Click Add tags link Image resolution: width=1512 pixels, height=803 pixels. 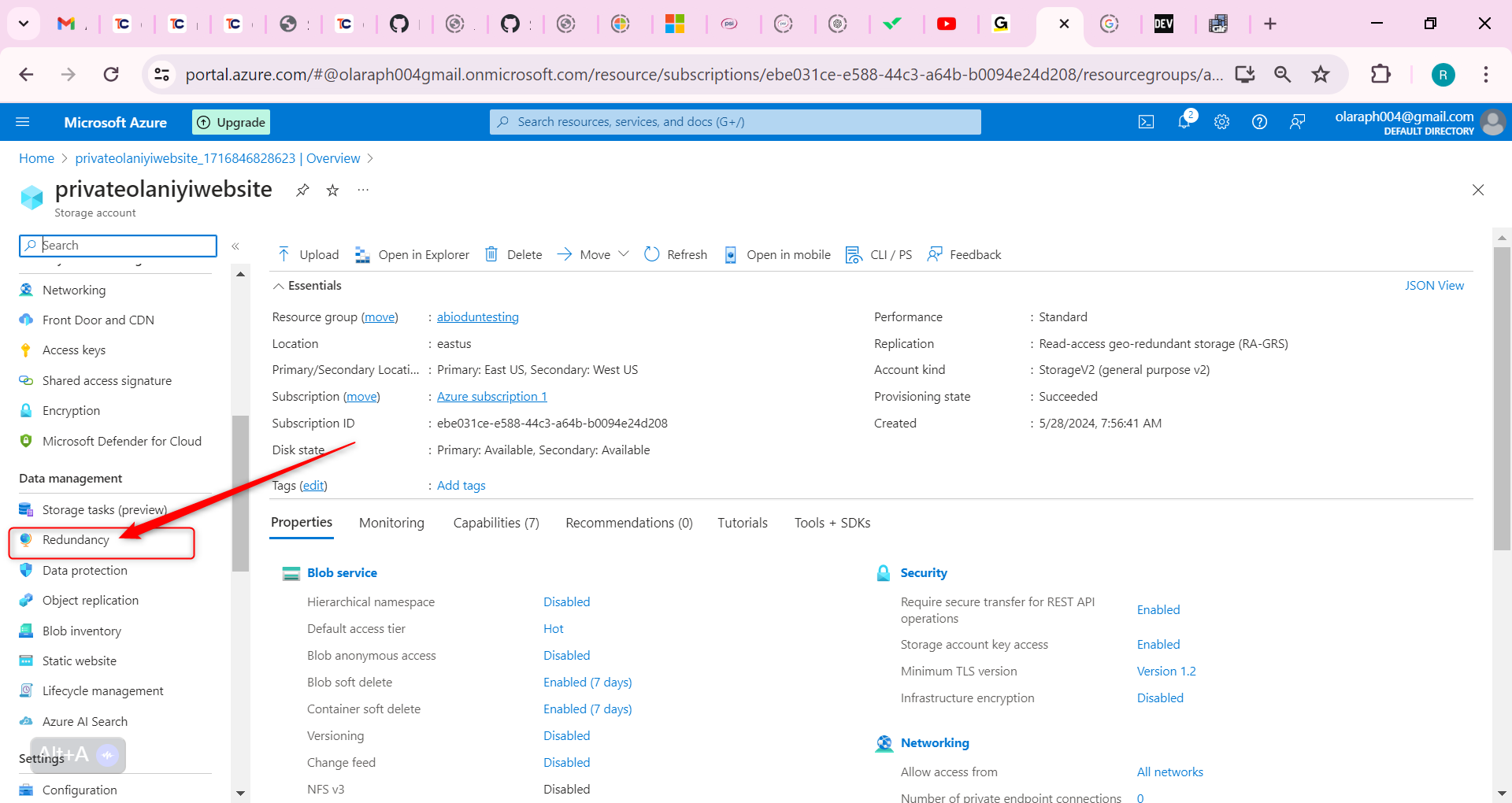click(x=461, y=485)
